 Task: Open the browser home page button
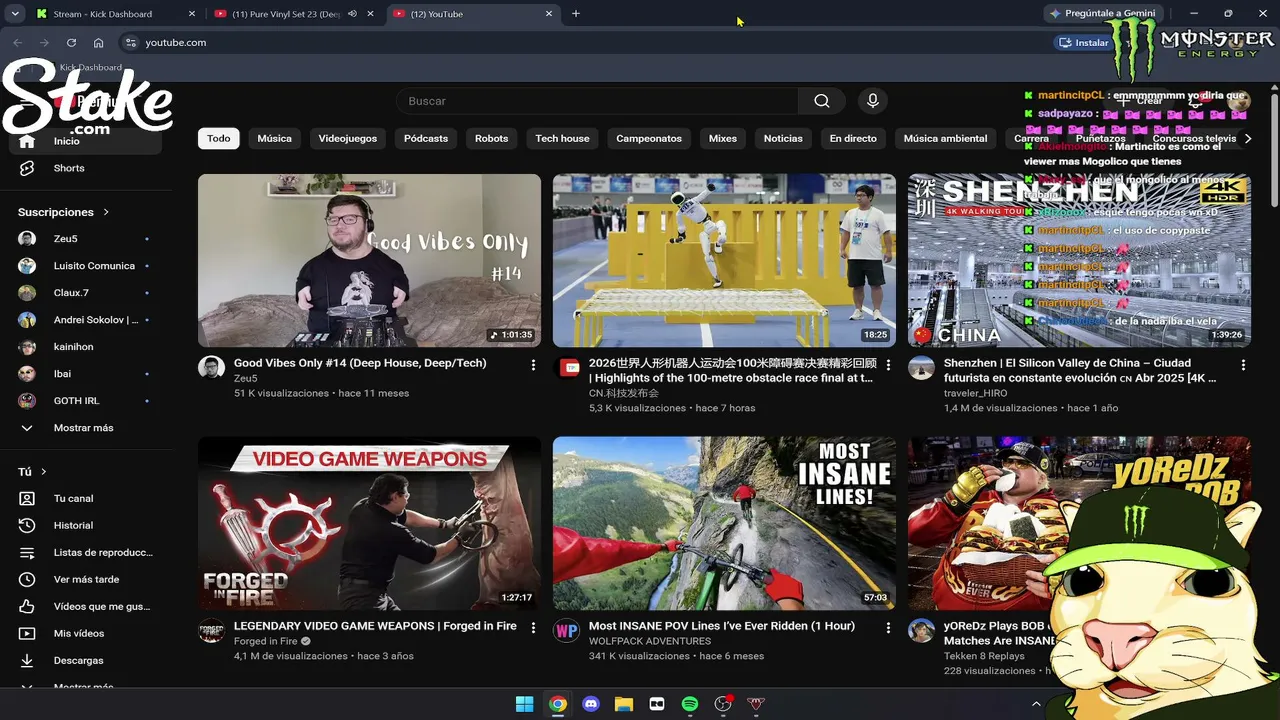point(98,43)
